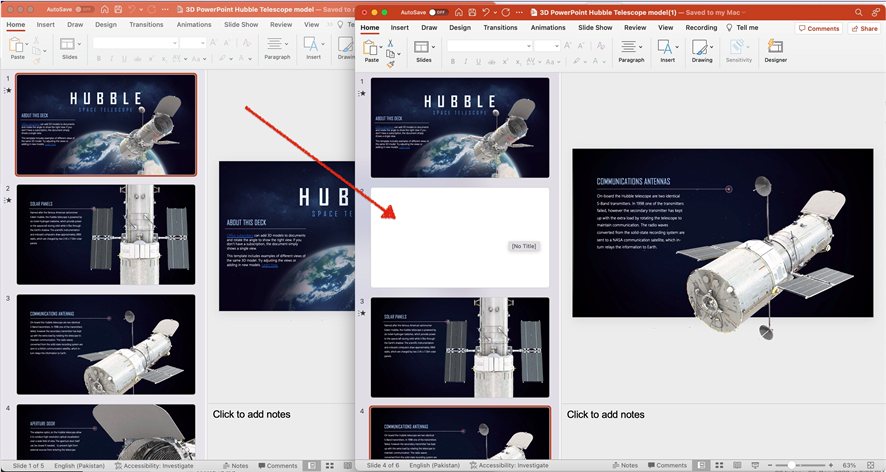Click Paste icon in front window
886x472 pixels.
370,48
